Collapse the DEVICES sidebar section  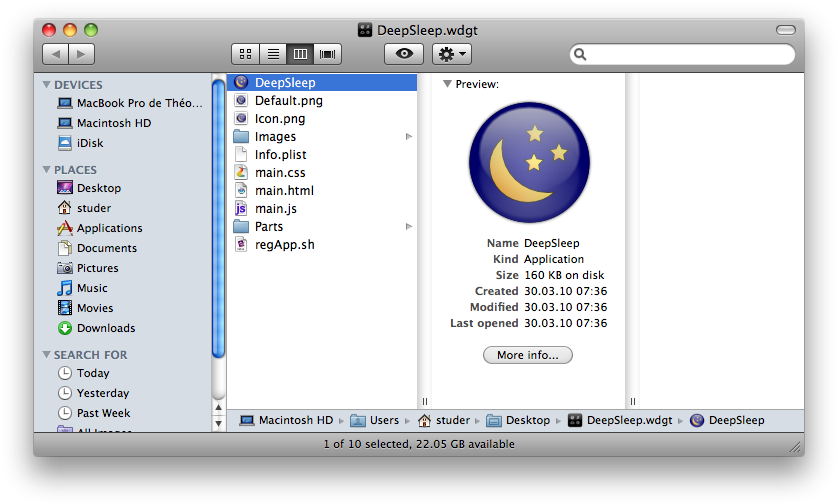[47, 85]
